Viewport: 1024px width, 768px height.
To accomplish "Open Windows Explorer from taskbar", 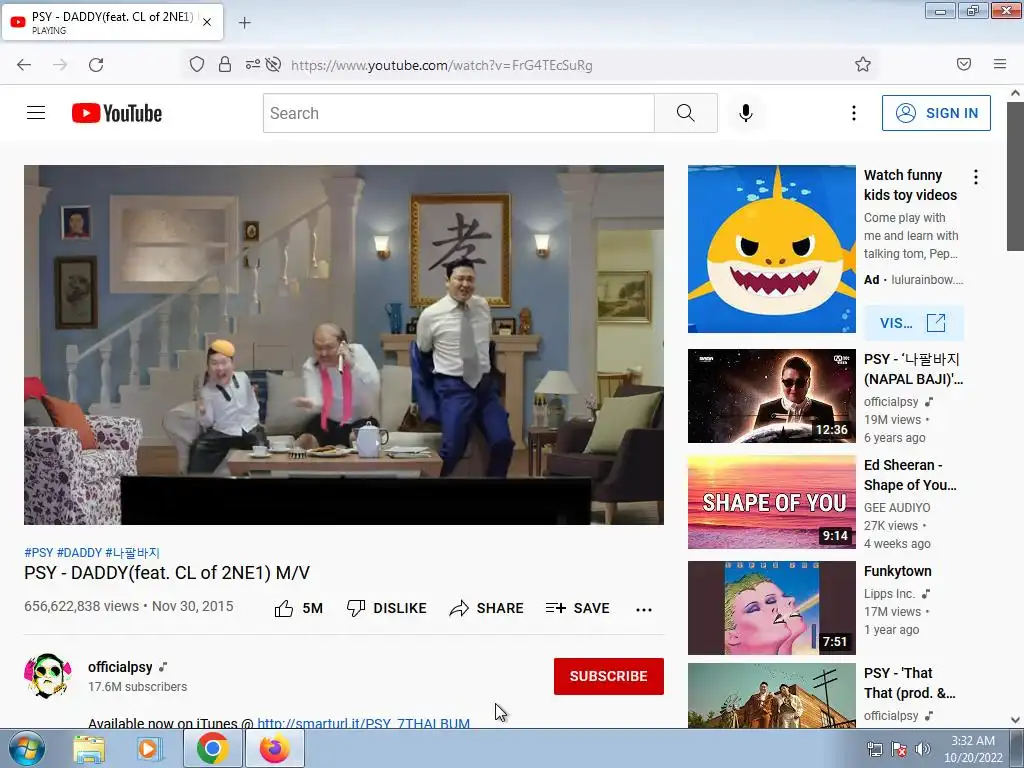I will pyautogui.click(x=89, y=749).
